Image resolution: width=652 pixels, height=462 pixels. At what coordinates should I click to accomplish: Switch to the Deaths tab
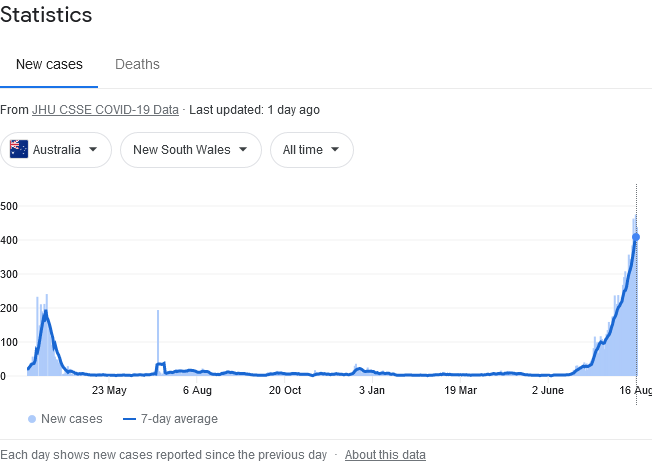(x=137, y=64)
